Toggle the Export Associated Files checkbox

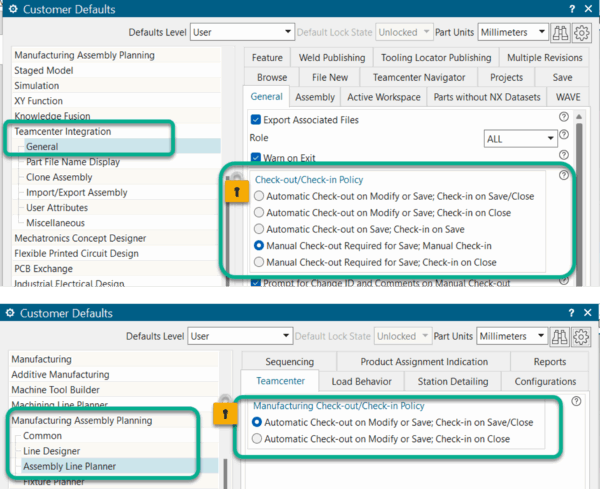[x=256, y=120]
